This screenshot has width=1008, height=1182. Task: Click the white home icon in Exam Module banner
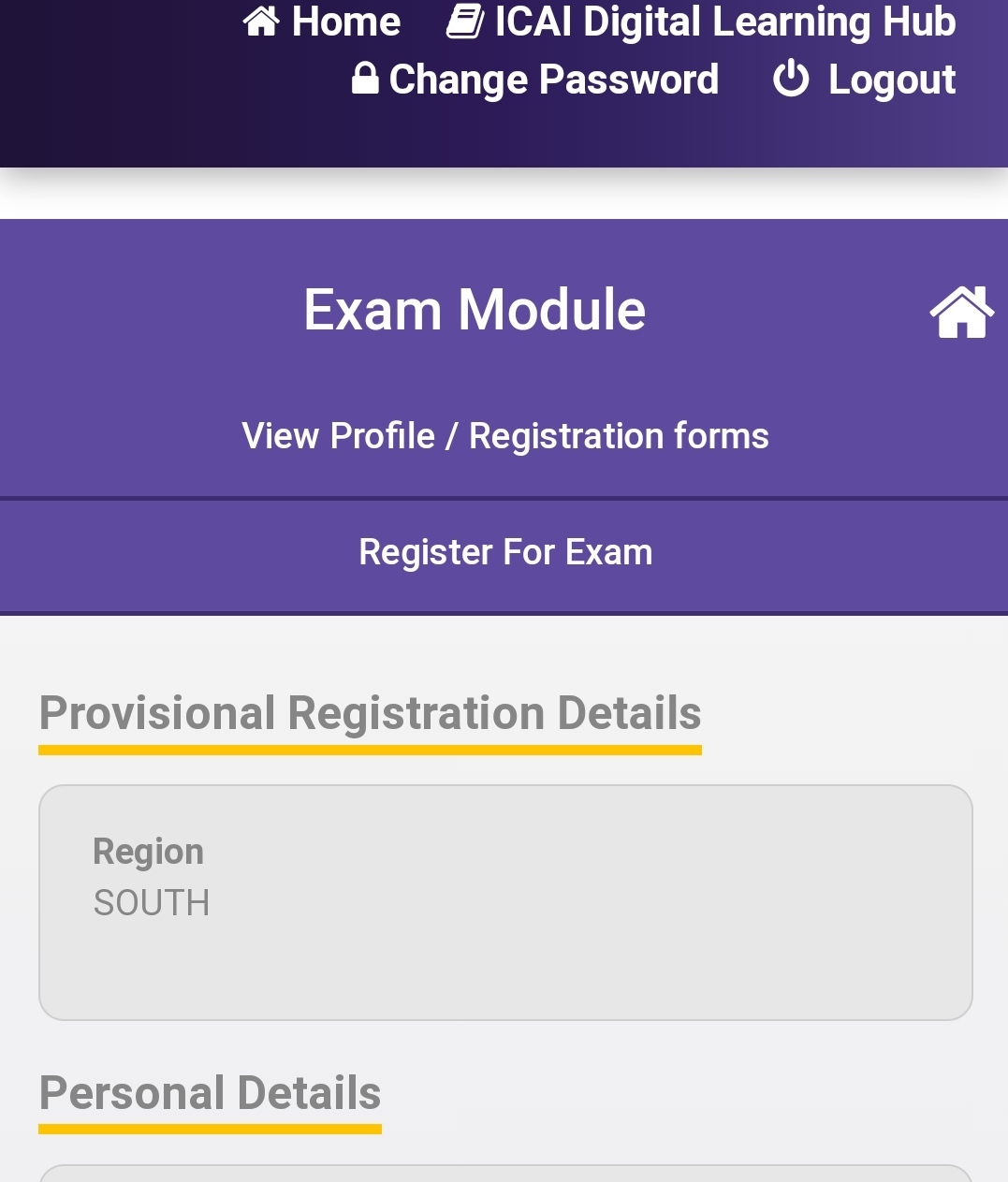961,312
